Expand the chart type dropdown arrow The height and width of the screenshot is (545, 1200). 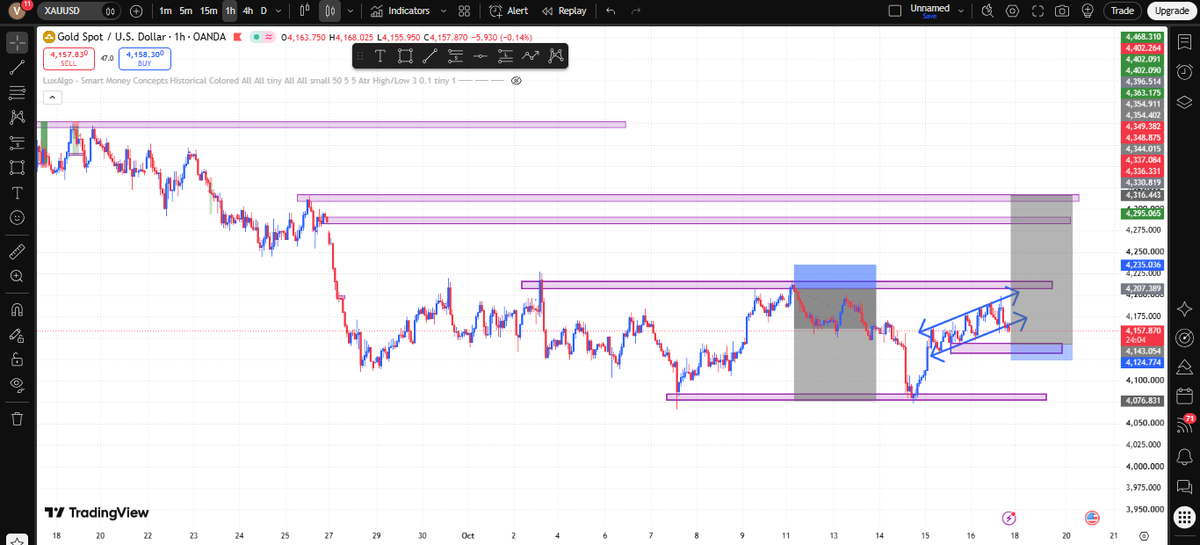click(349, 11)
